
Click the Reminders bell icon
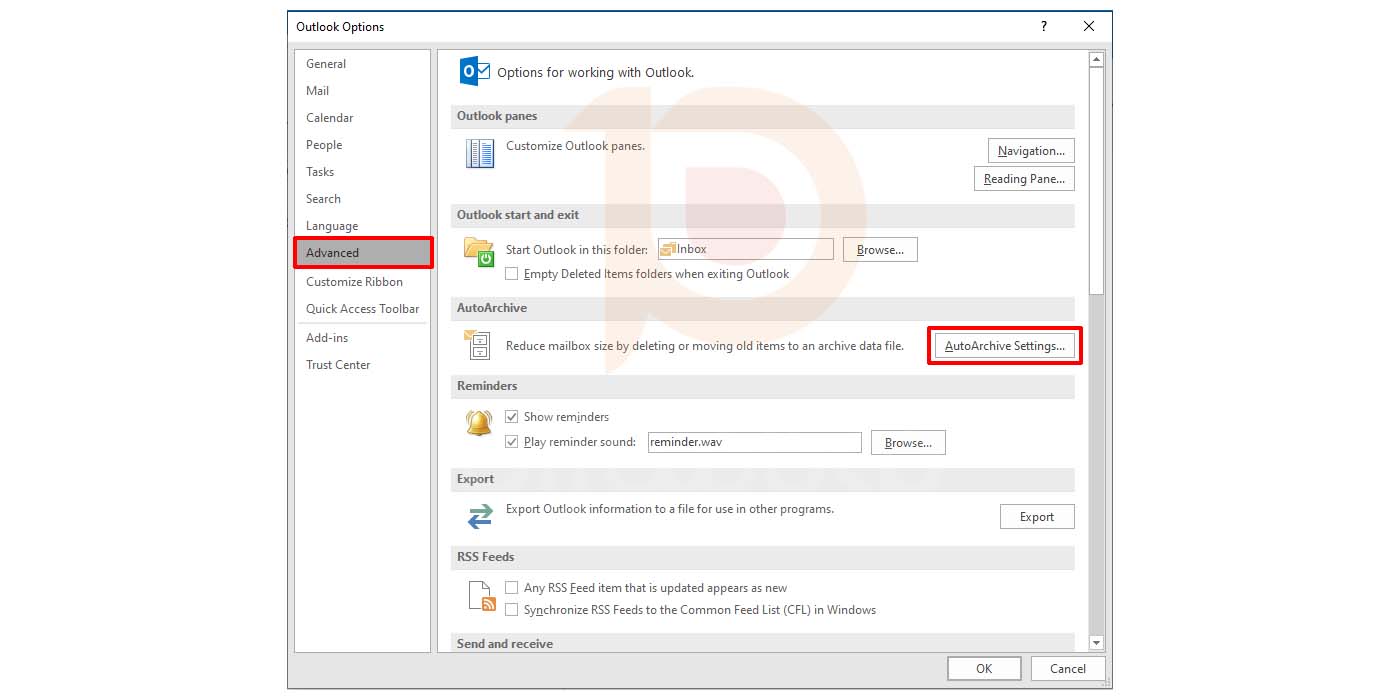tap(479, 423)
